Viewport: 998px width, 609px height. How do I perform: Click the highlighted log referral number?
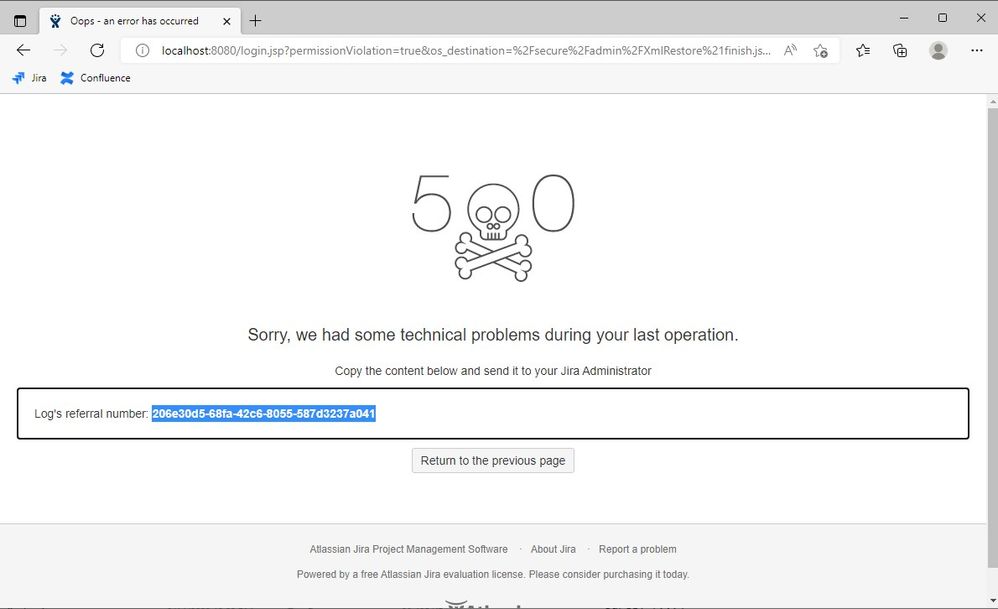tap(264, 414)
